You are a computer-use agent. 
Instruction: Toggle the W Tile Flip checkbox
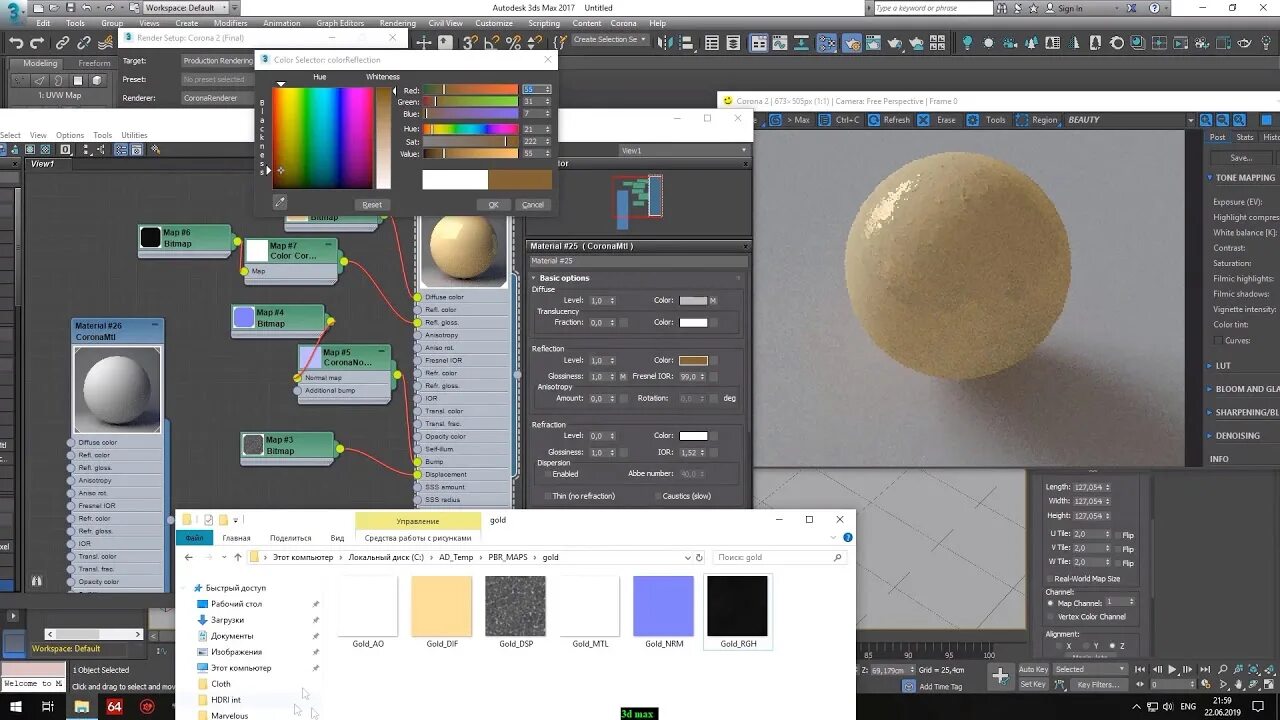pyautogui.click(x=1117, y=561)
